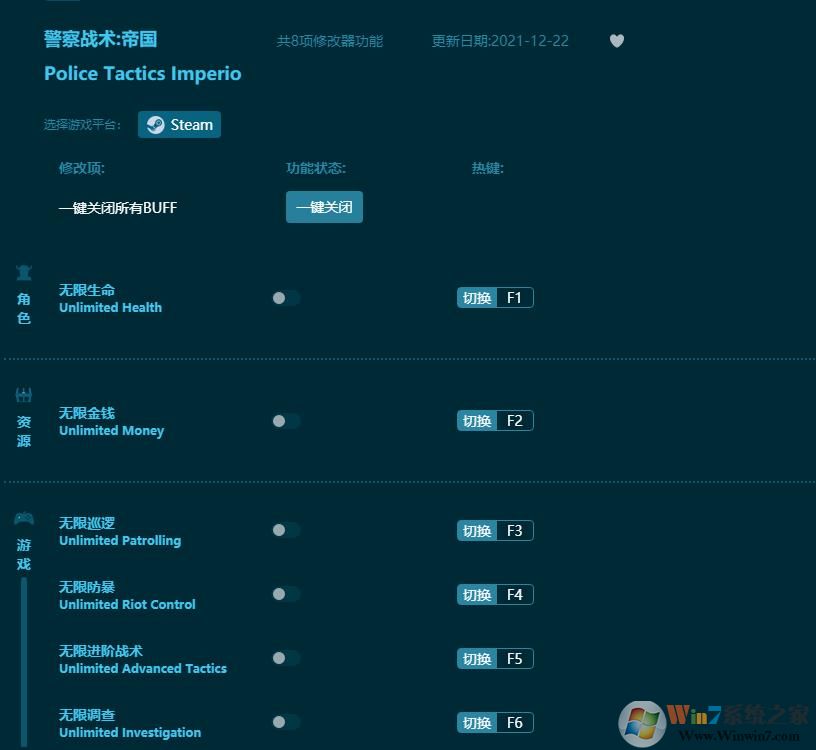Toggle the Unlimited Money switch
816x750 pixels.
286,421
